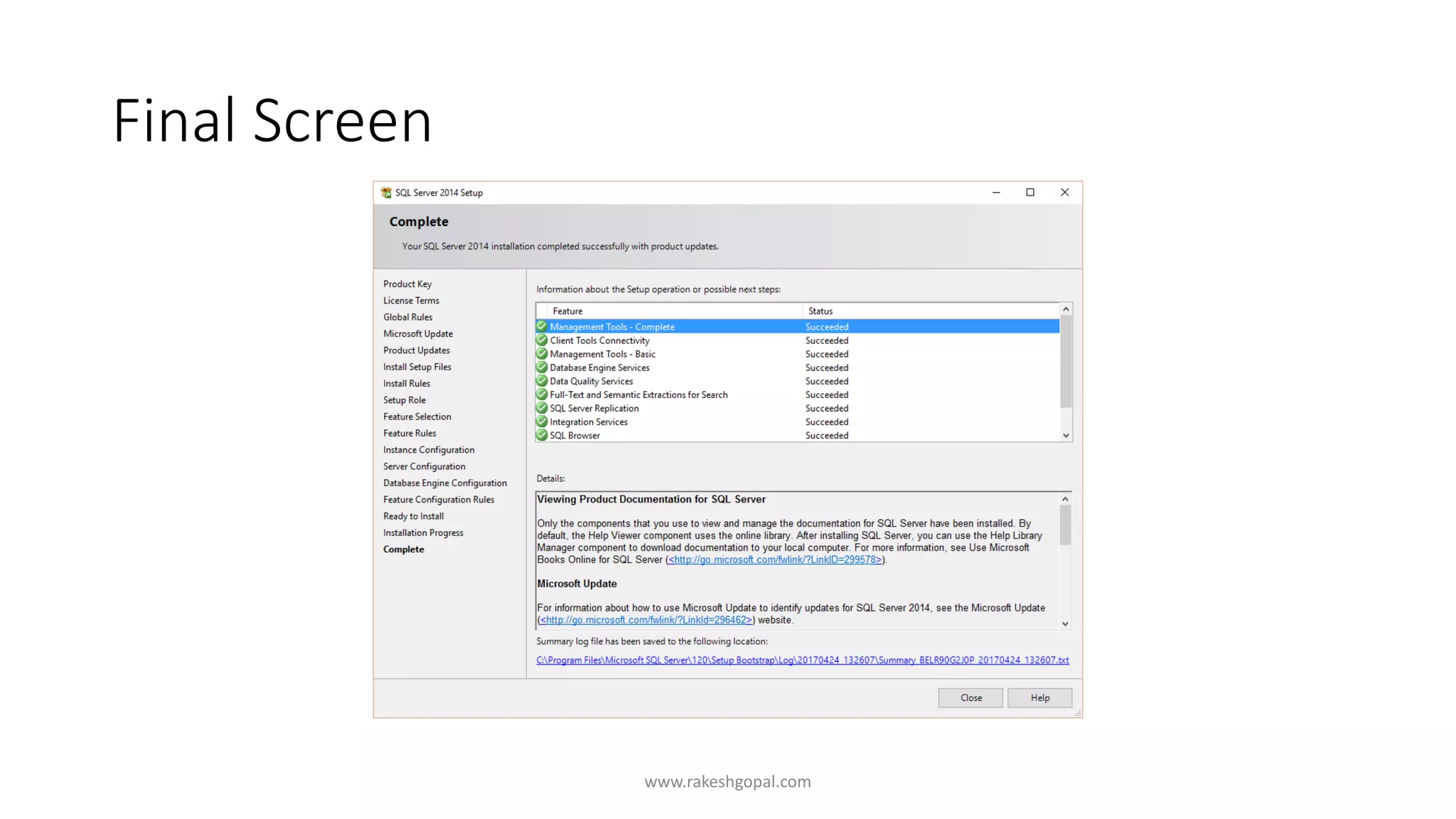Click the feature list scrollbar thumb
This screenshot has height=819, width=1456.
click(1066, 362)
